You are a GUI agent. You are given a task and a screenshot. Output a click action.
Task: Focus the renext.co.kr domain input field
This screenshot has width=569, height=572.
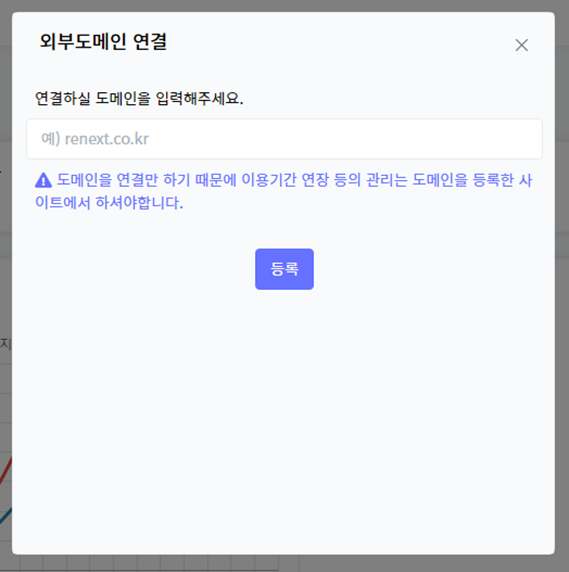coord(284,139)
